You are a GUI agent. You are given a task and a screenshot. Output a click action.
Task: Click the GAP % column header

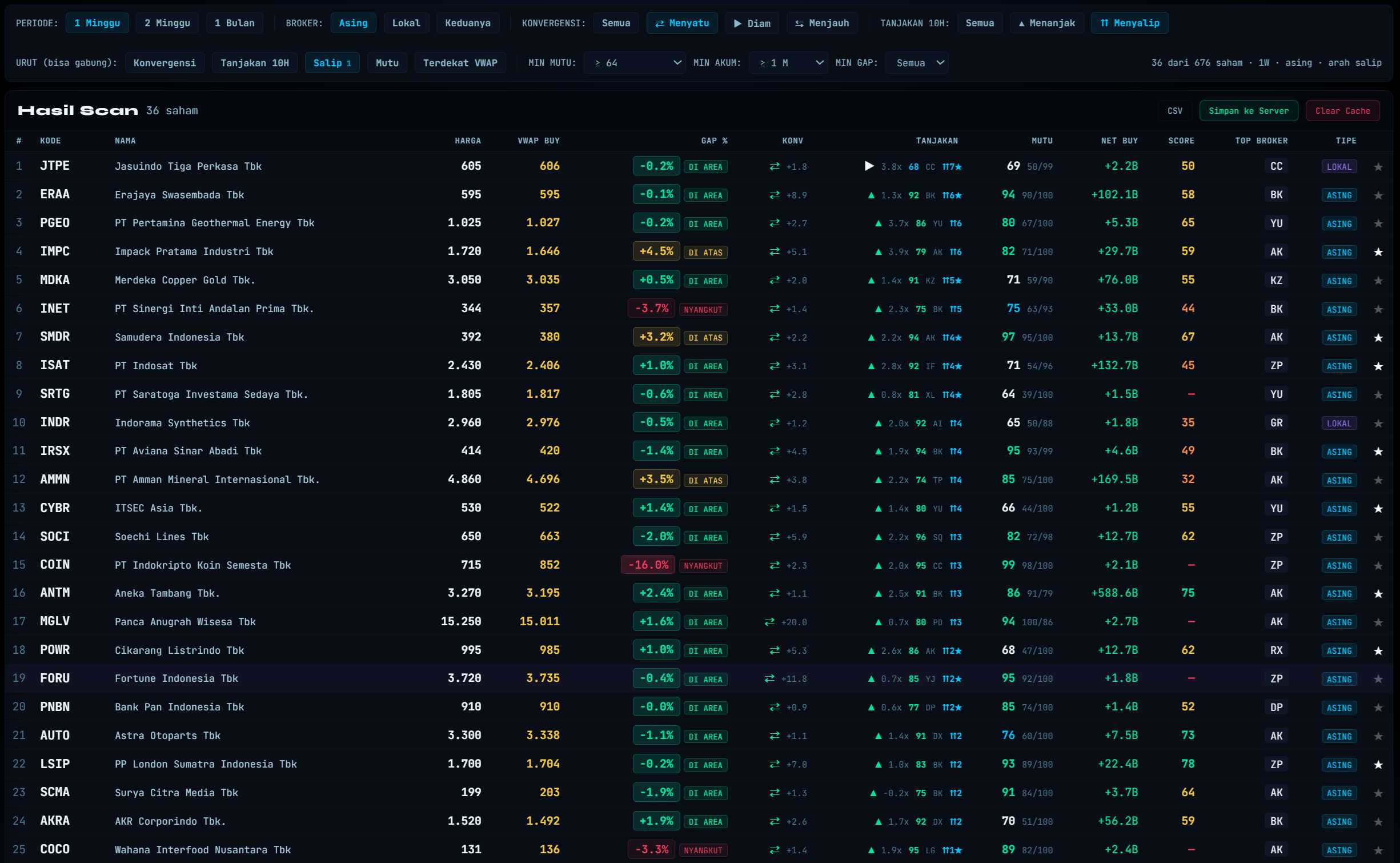714,141
